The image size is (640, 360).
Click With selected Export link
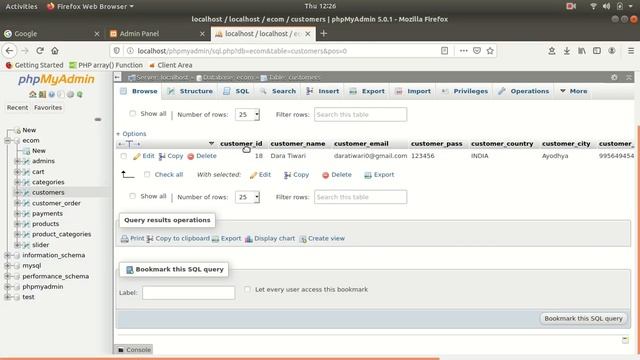pos(379,175)
